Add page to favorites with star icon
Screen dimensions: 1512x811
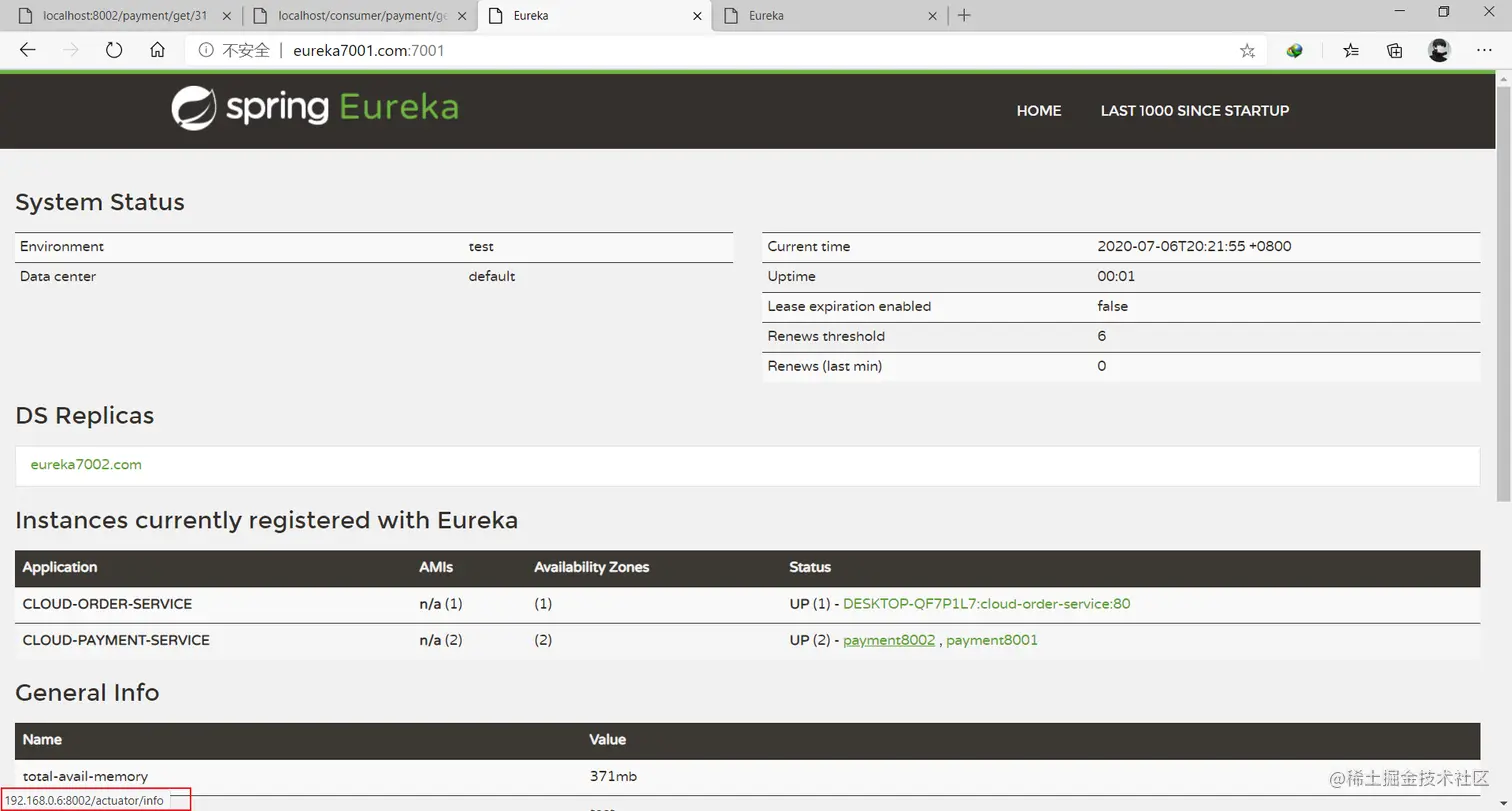click(x=1247, y=51)
